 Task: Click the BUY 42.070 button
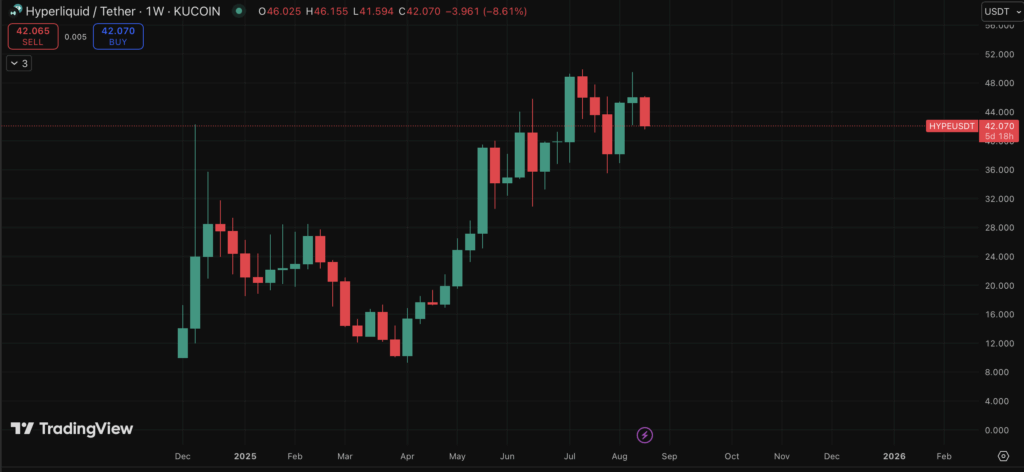[x=118, y=36]
